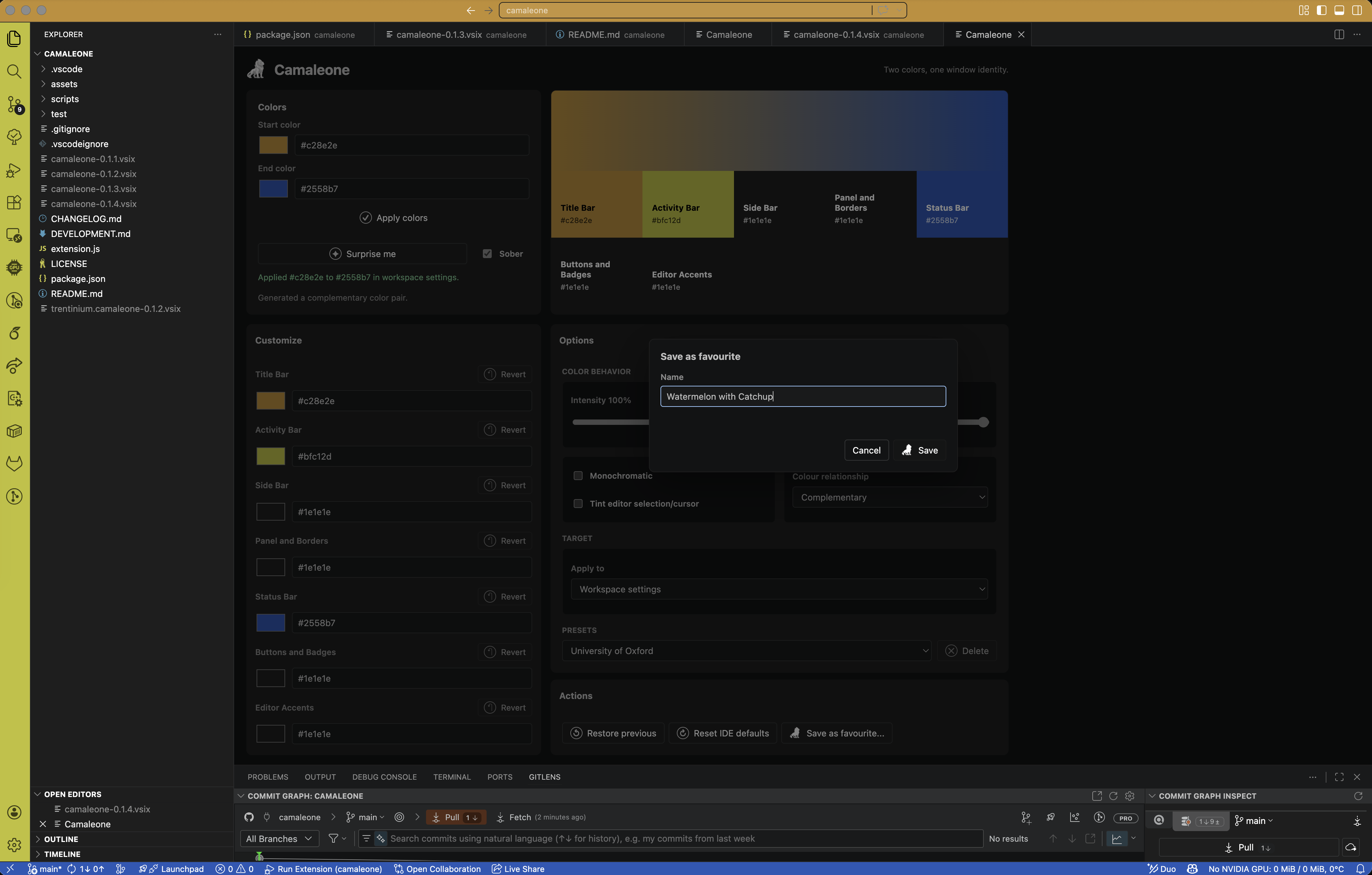The height and width of the screenshot is (875, 1372).
Task: Switch to camaleone-0.1.3.vsix tab
Action: tap(460, 34)
